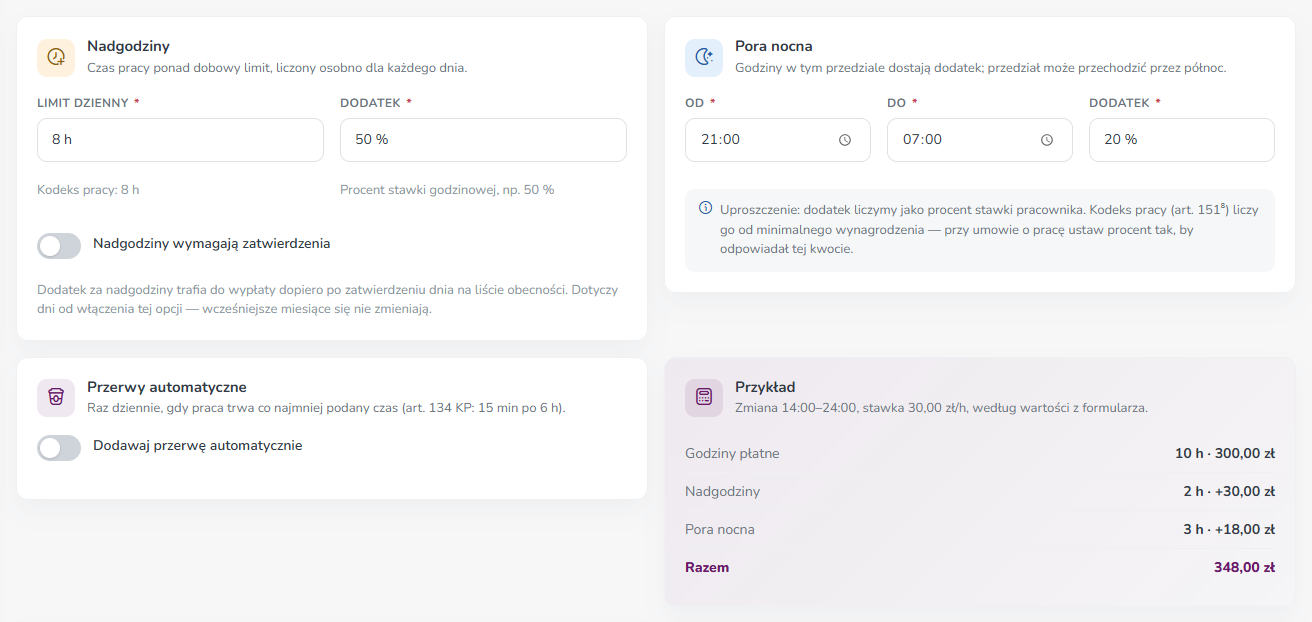Screen dimensions: 1312x622
Task: Click the Przykład calculator icon
Action: click(x=704, y=398)
